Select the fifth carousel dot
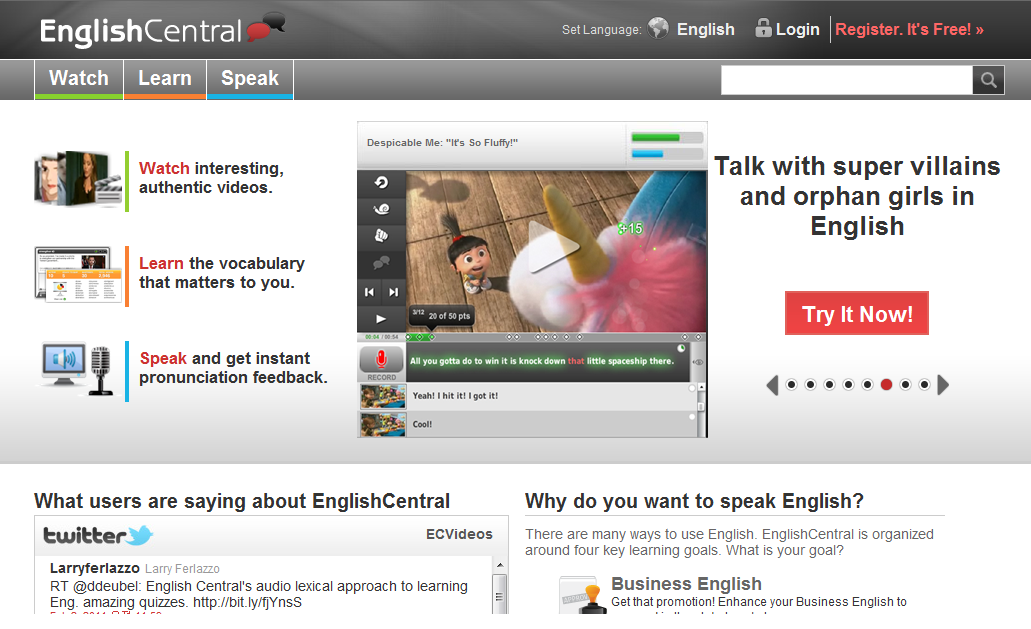 click(868, 384)
